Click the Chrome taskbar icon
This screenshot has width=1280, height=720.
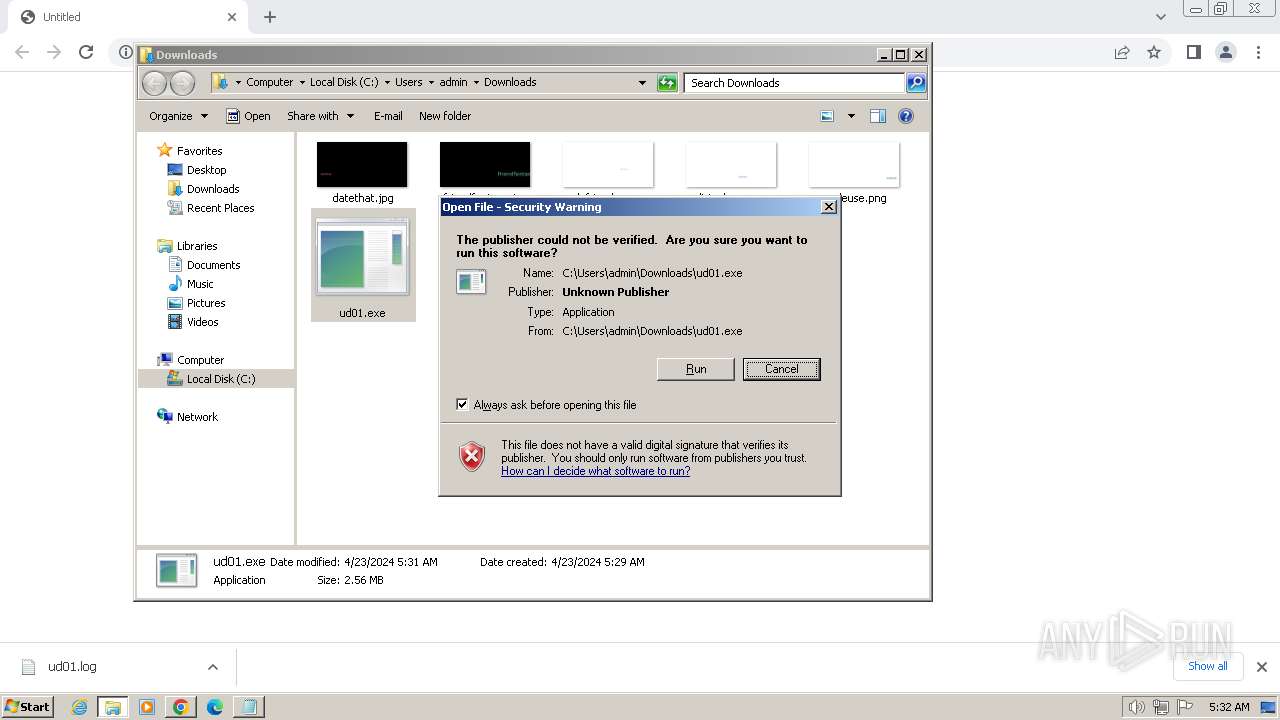181,707
